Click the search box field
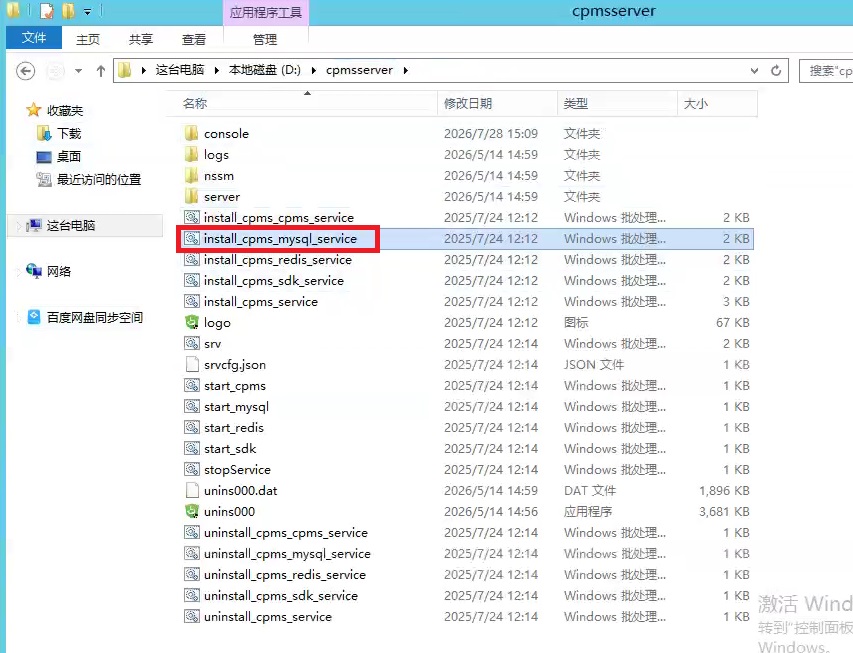Viewport: 853px width, 653px height. pos(826,71)
